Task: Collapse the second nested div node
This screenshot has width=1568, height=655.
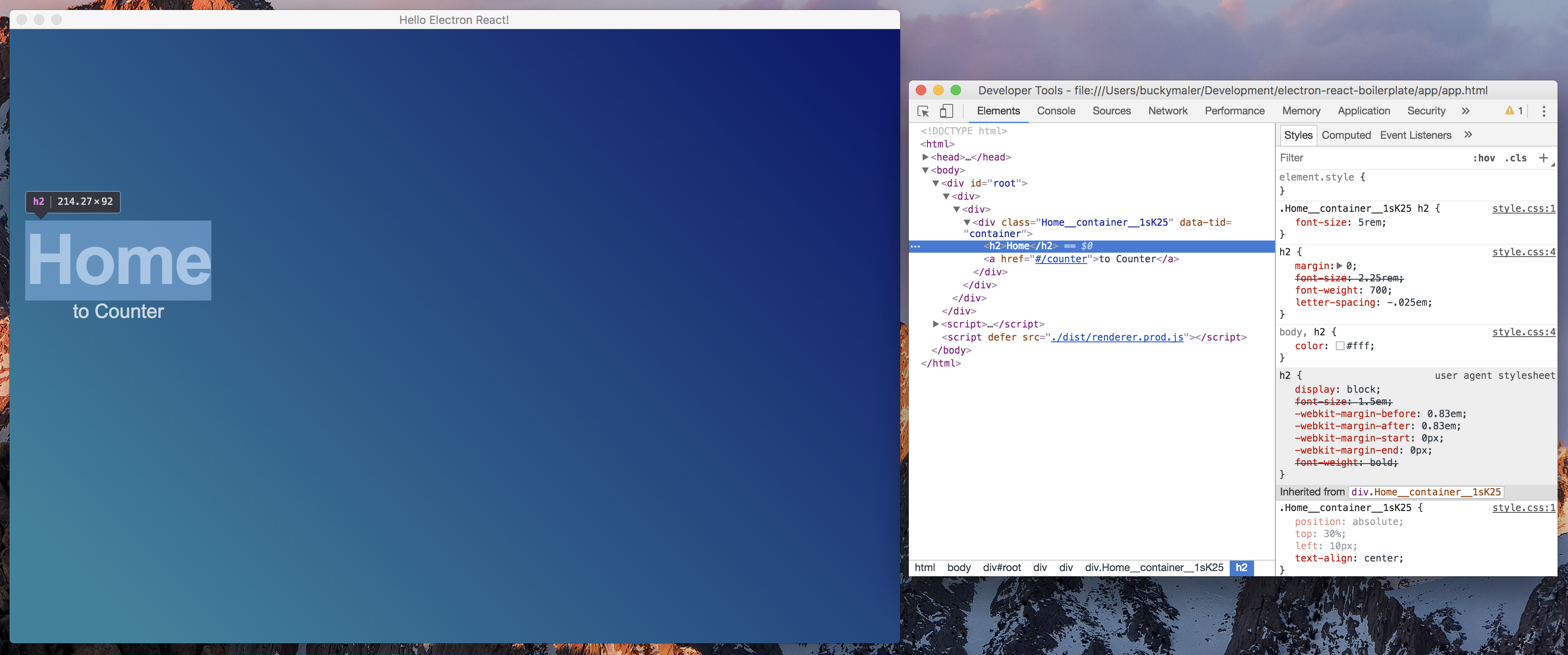Action: tap(956, 209)
